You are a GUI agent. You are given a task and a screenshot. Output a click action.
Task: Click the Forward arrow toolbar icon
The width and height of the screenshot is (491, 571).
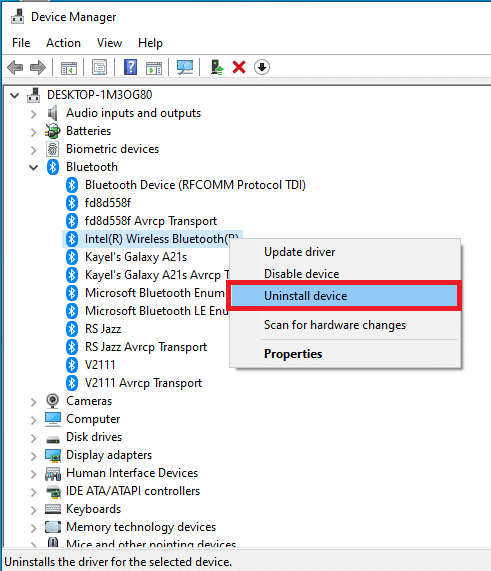[x=38, y=67]
